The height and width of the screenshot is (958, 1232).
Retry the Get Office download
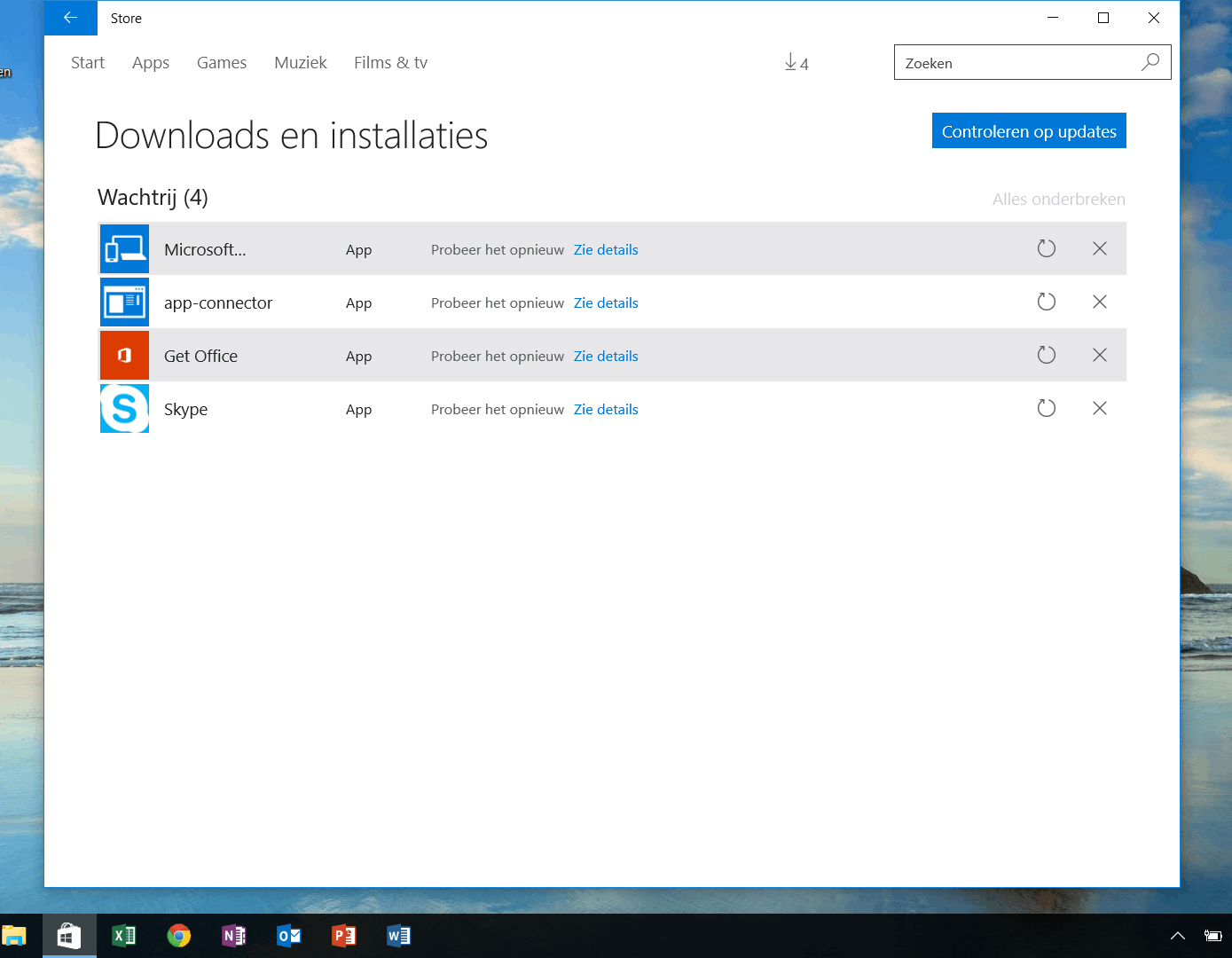pos(1047,355)
